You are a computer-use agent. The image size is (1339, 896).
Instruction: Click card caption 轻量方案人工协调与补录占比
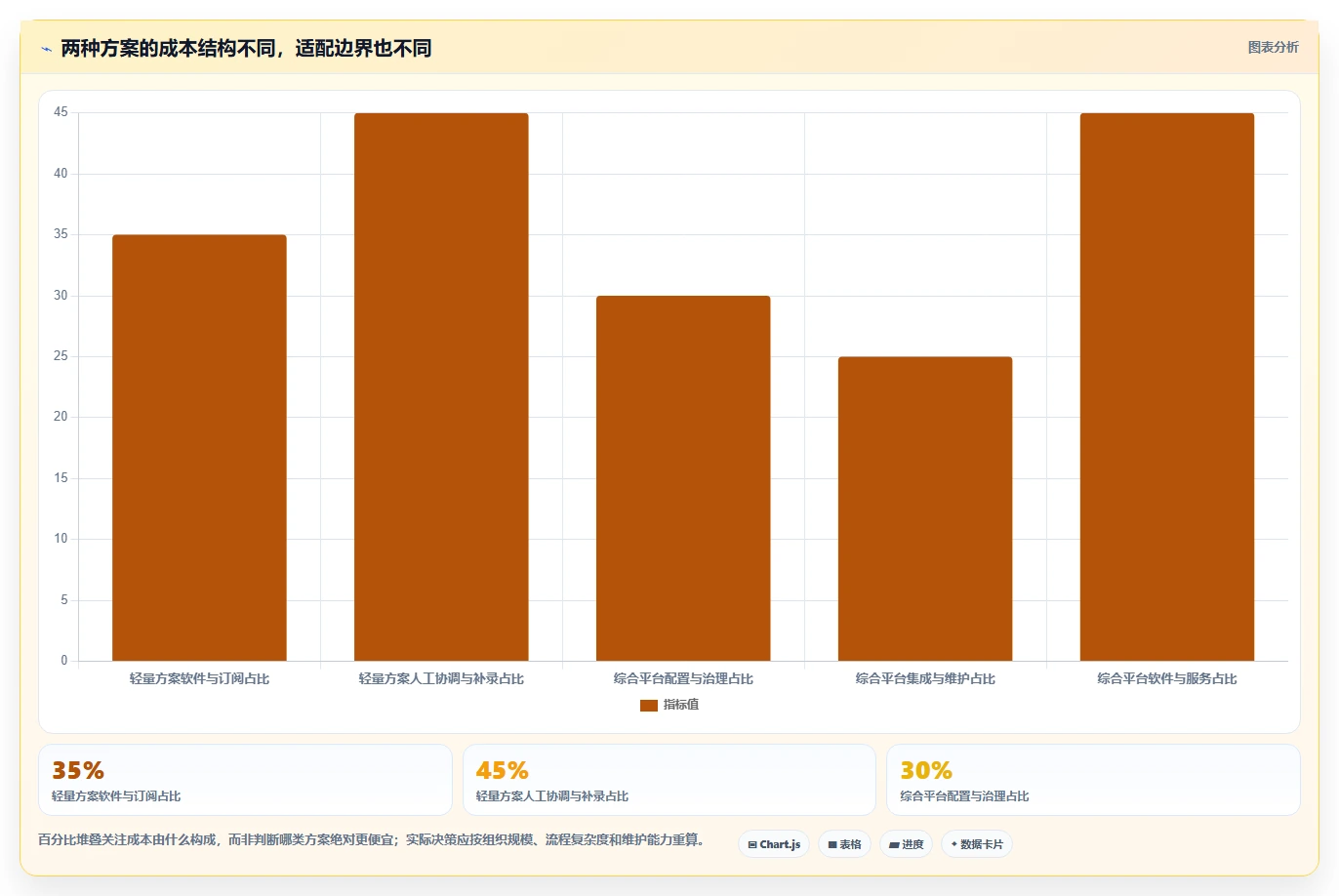point(552,796)
